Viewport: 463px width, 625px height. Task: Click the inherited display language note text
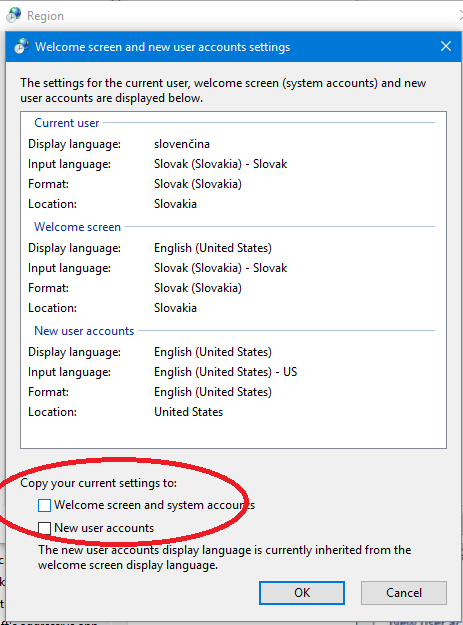point(225,557)
